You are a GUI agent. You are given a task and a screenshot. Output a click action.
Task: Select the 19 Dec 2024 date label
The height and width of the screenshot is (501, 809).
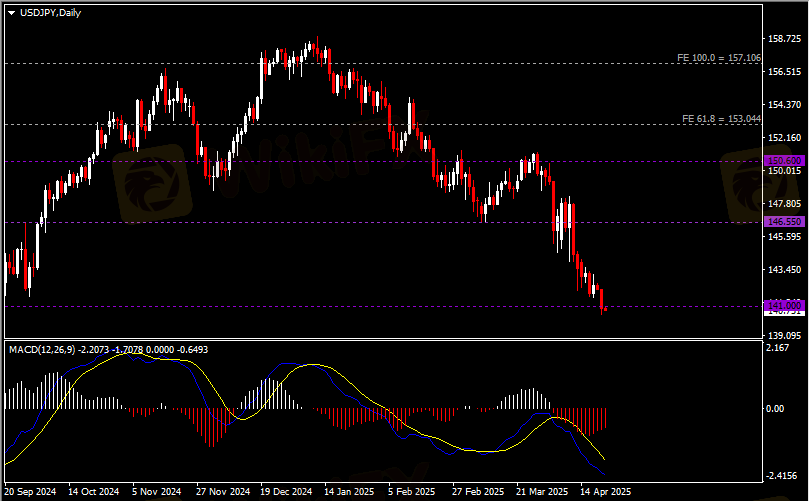(x=286, y=492)
